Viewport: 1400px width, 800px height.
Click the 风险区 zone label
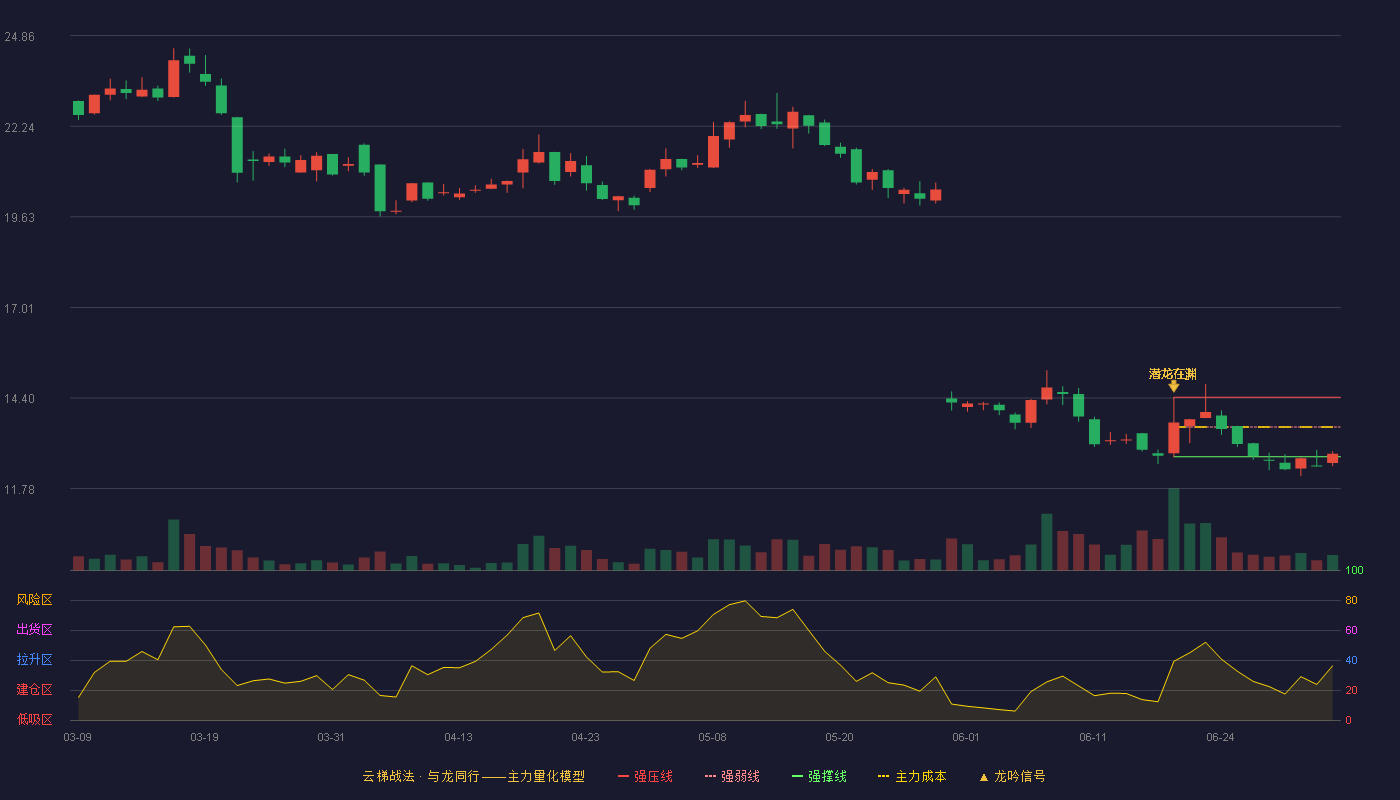[x=34, y=600]
